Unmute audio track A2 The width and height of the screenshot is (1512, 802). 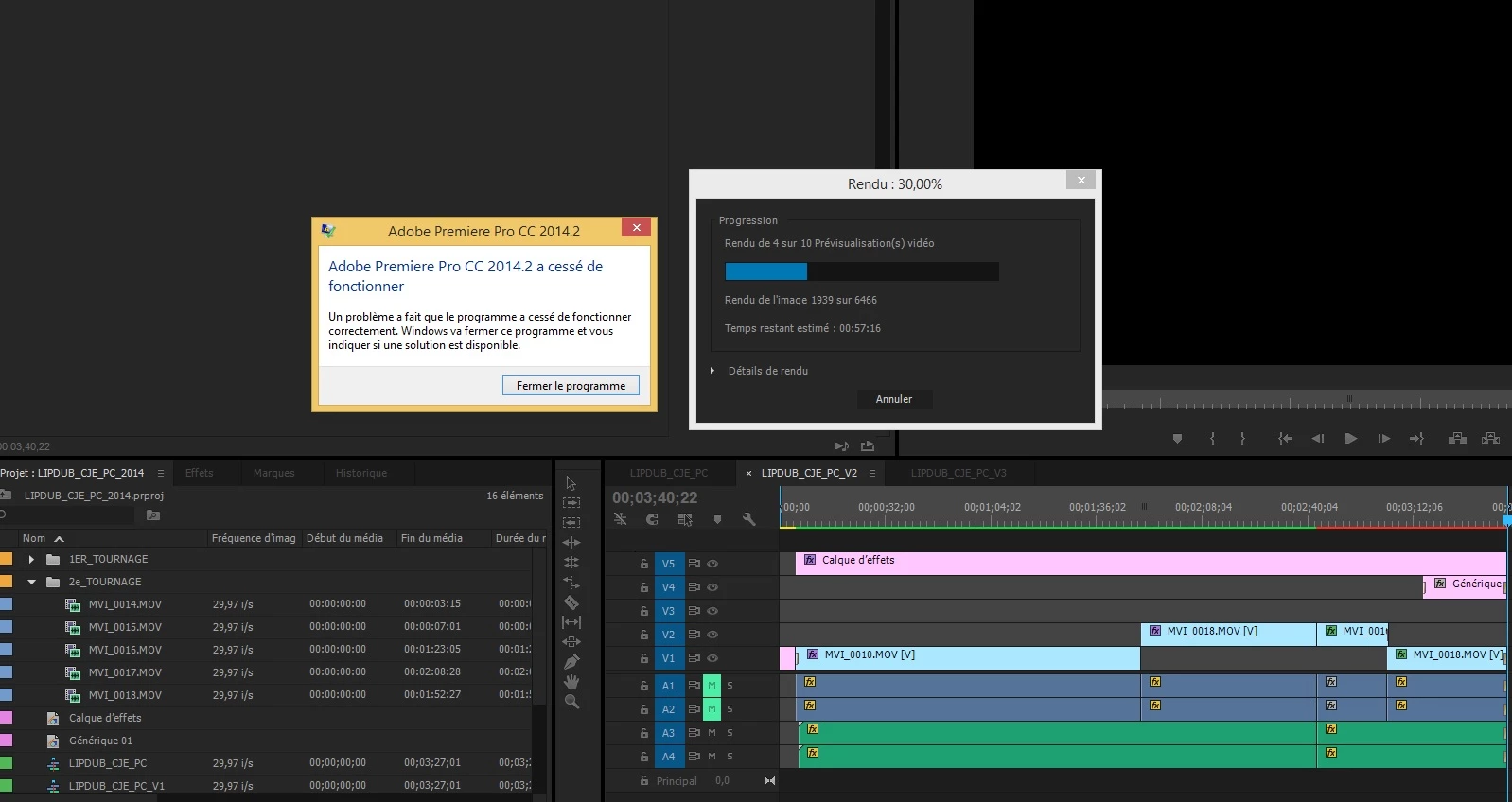(x=712, y=708)
